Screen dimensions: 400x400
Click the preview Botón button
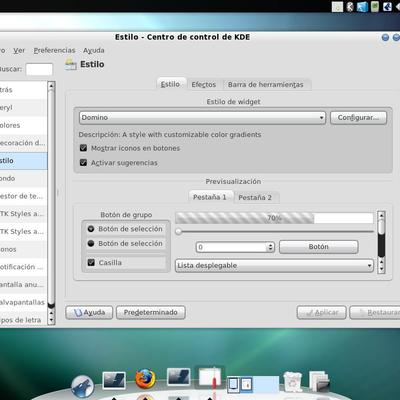(x=318, y=247)
